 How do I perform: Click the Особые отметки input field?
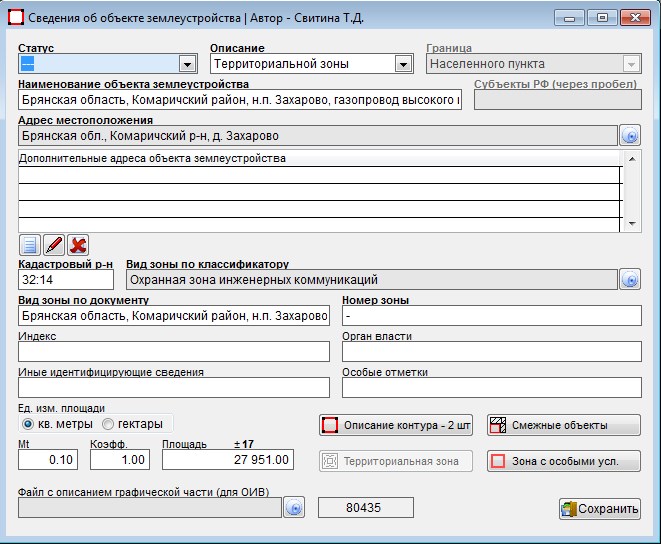[x=492, y=388]
